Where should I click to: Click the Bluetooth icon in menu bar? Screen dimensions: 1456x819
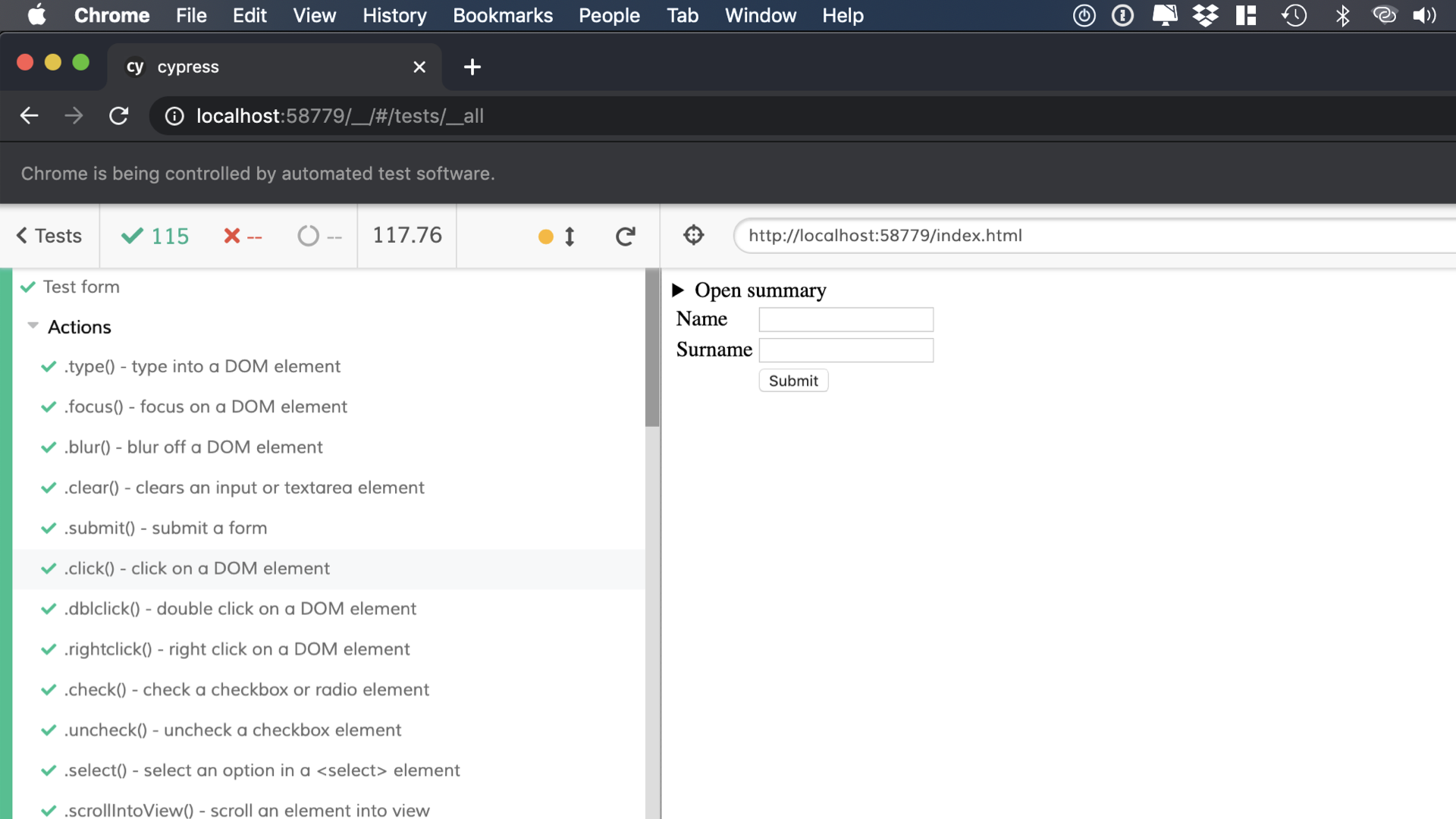point(1342,15)
